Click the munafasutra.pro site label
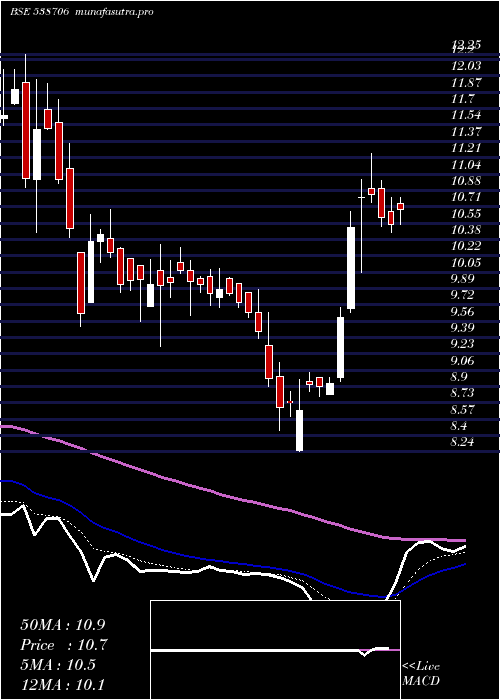 [x=112, y=12]
